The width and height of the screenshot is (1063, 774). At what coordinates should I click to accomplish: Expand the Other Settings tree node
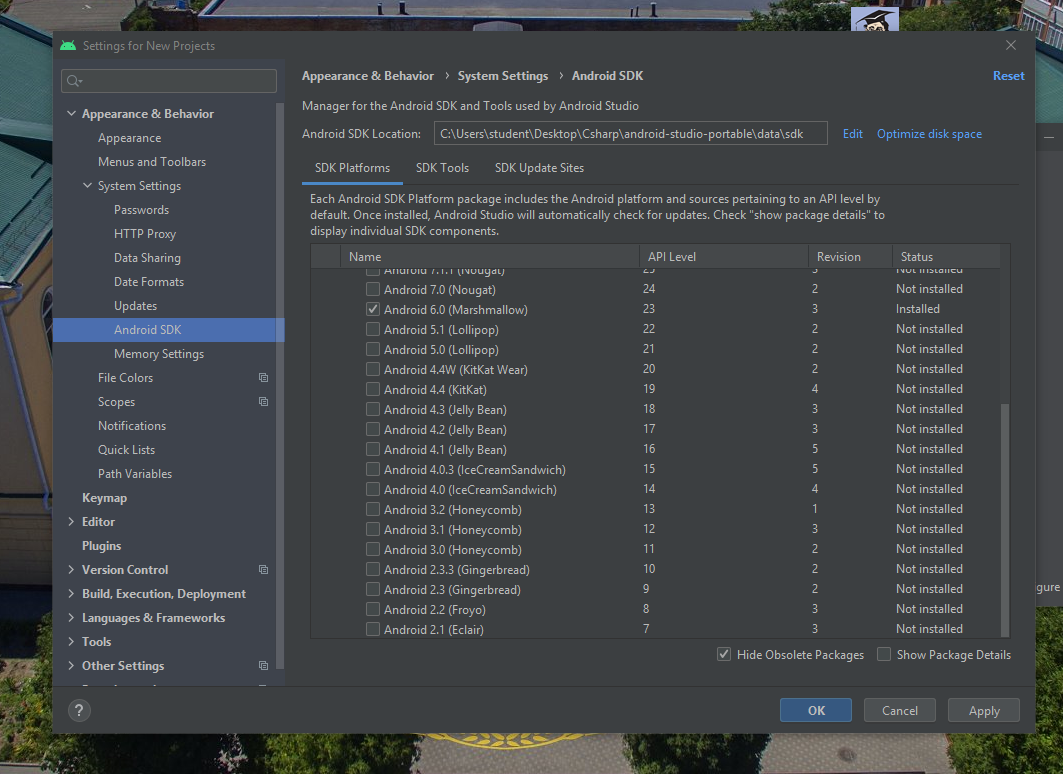(x=71, y=666)
